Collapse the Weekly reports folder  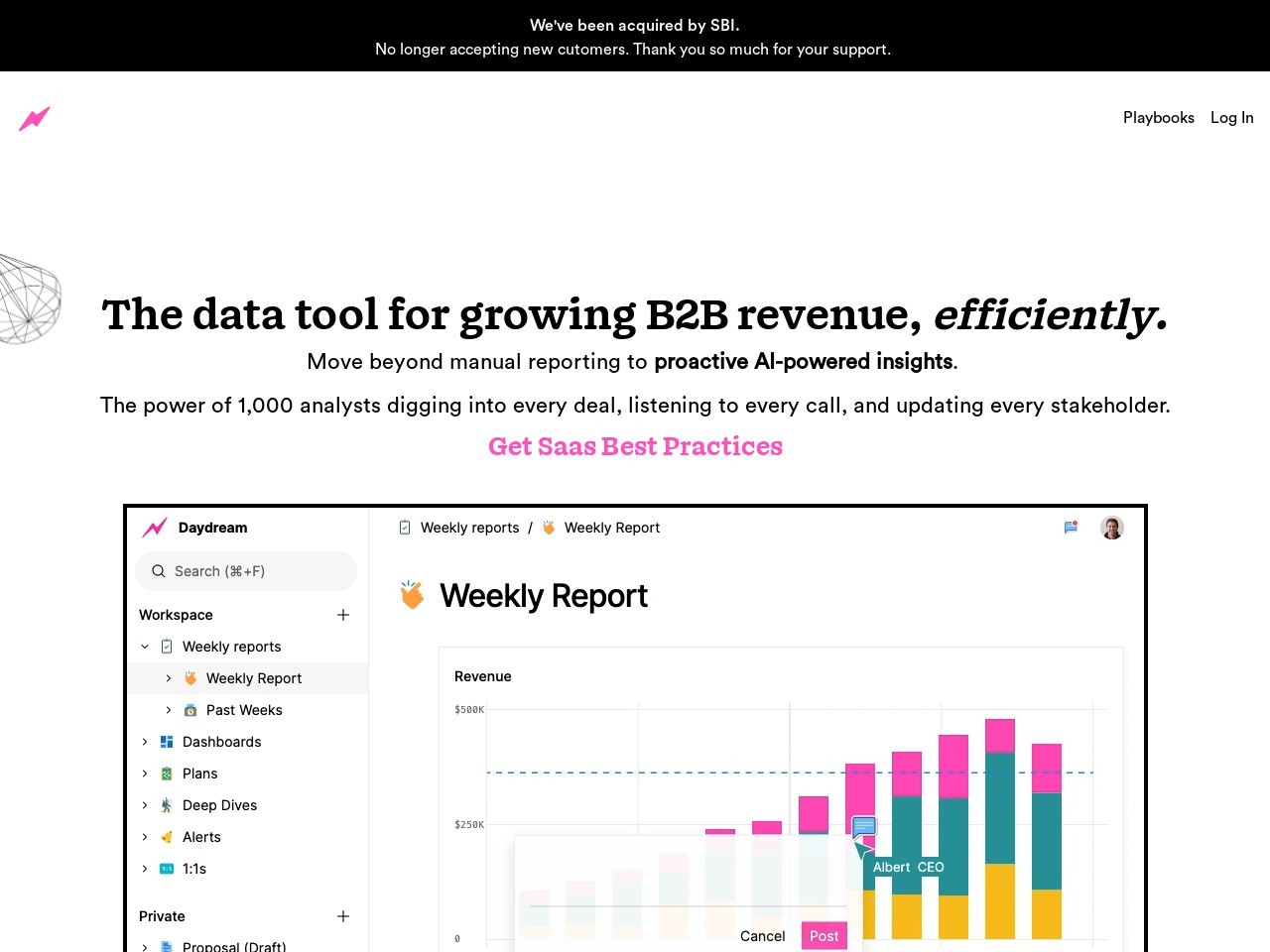tap(145, 647)
